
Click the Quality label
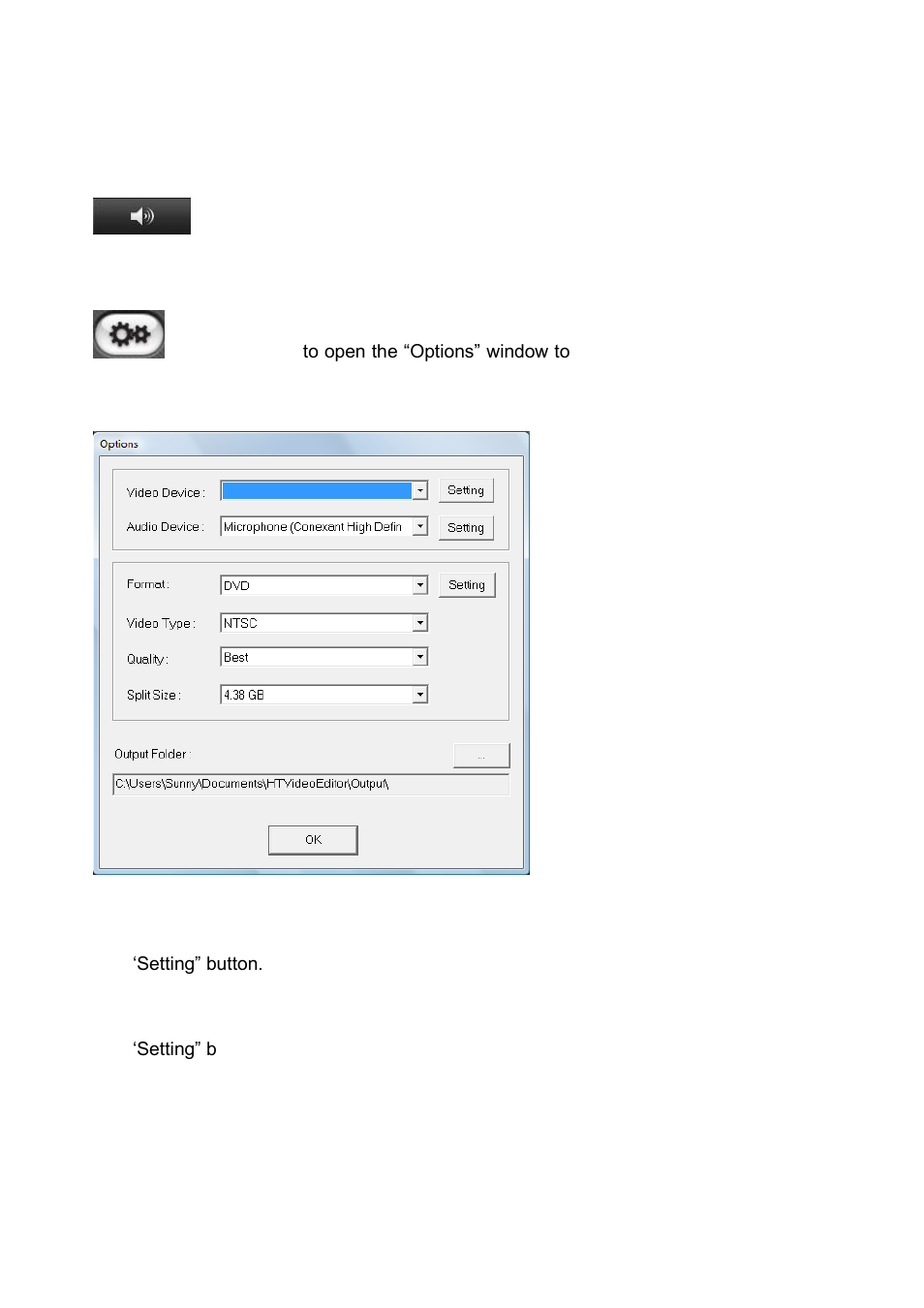pos(147,659)
